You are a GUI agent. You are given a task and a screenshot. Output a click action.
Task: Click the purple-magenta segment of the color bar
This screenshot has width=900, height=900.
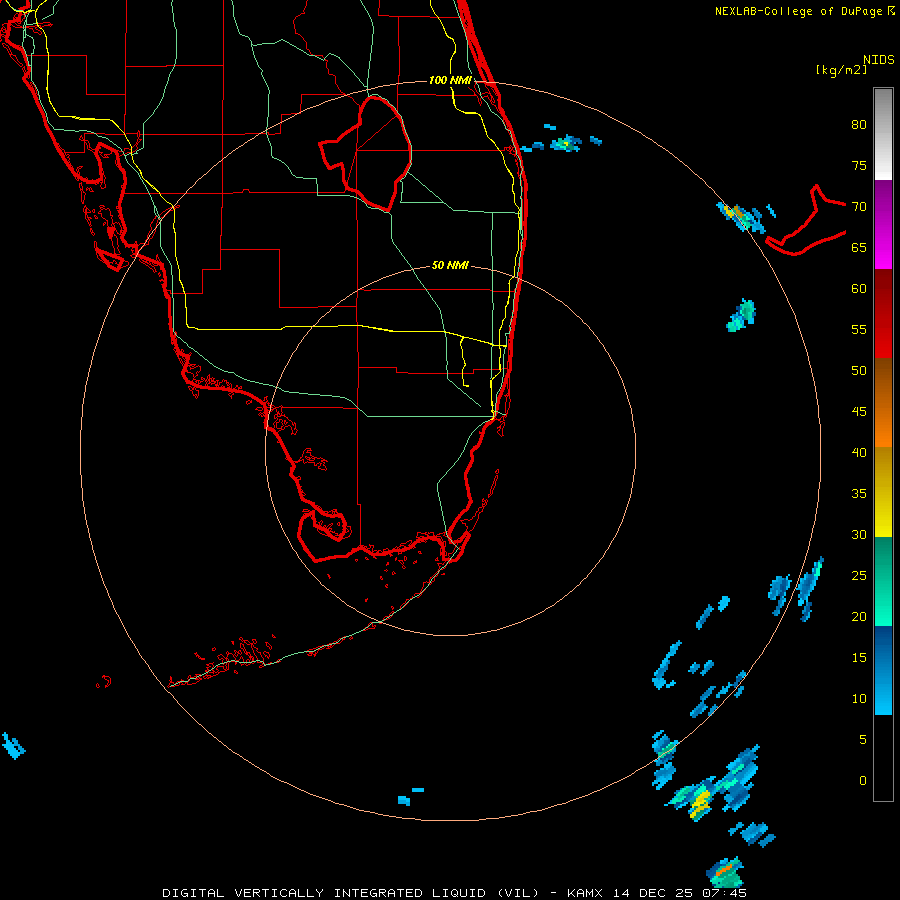[883, 224]
